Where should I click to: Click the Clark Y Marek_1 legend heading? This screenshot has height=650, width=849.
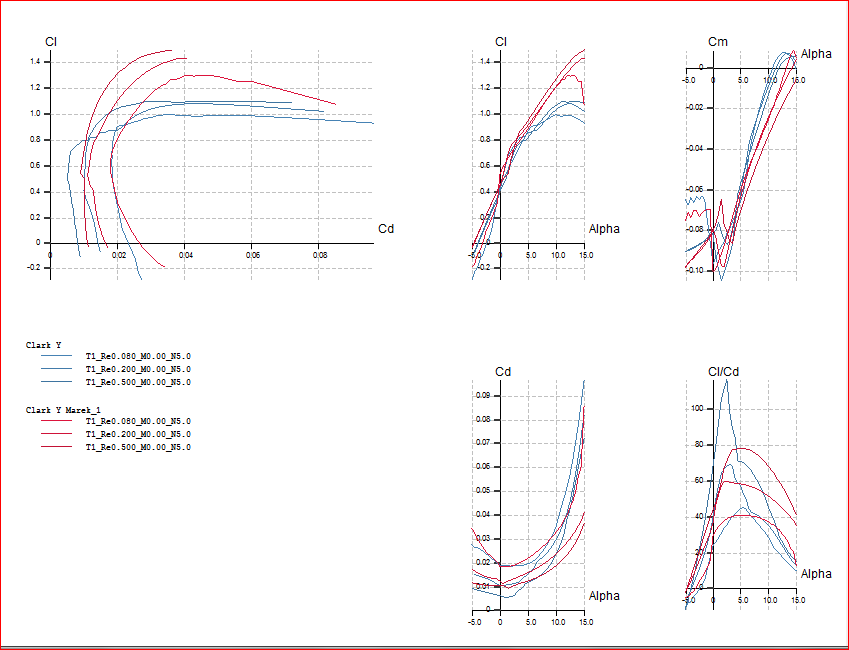(x=62, y=410)
